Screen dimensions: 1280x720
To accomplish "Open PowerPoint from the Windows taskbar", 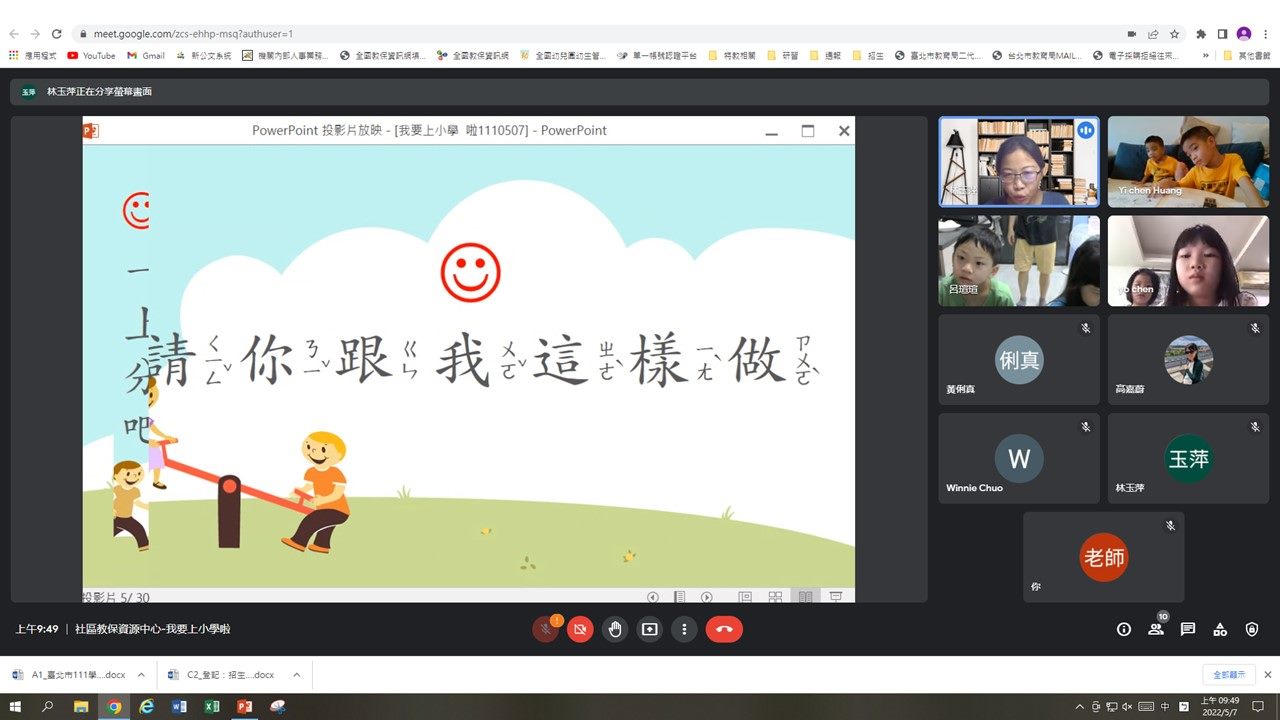I will (x=244, y=707).
